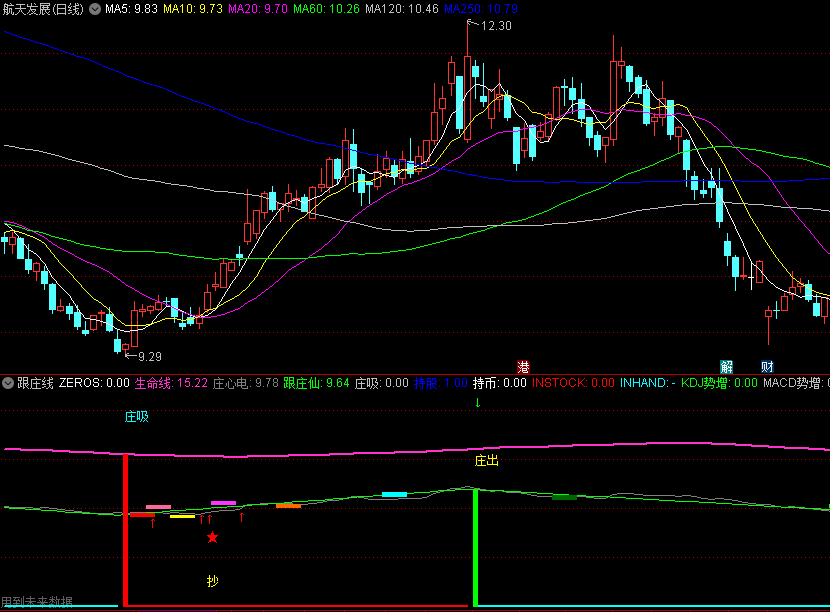Click the 9.29 low price label
830x612 pixels.
[150, 357]
